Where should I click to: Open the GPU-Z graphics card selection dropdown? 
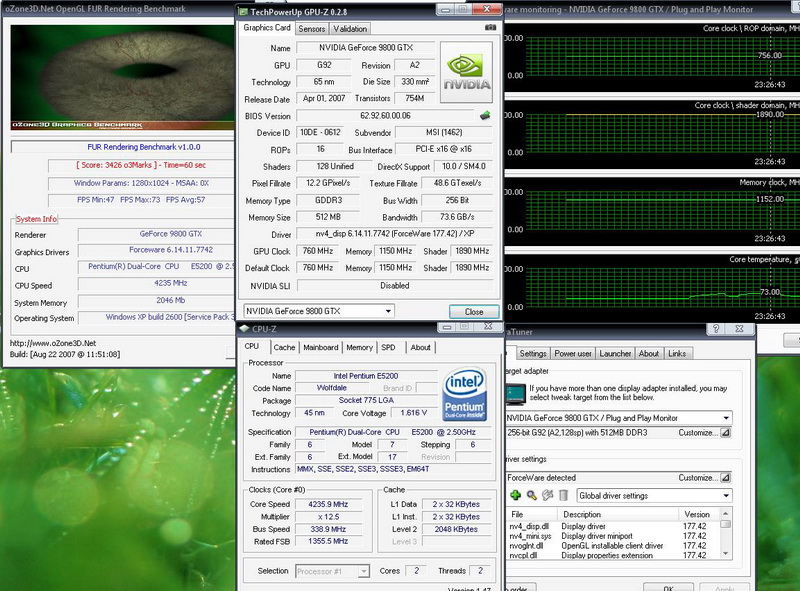pyautogui.click(x=388, y=311)
